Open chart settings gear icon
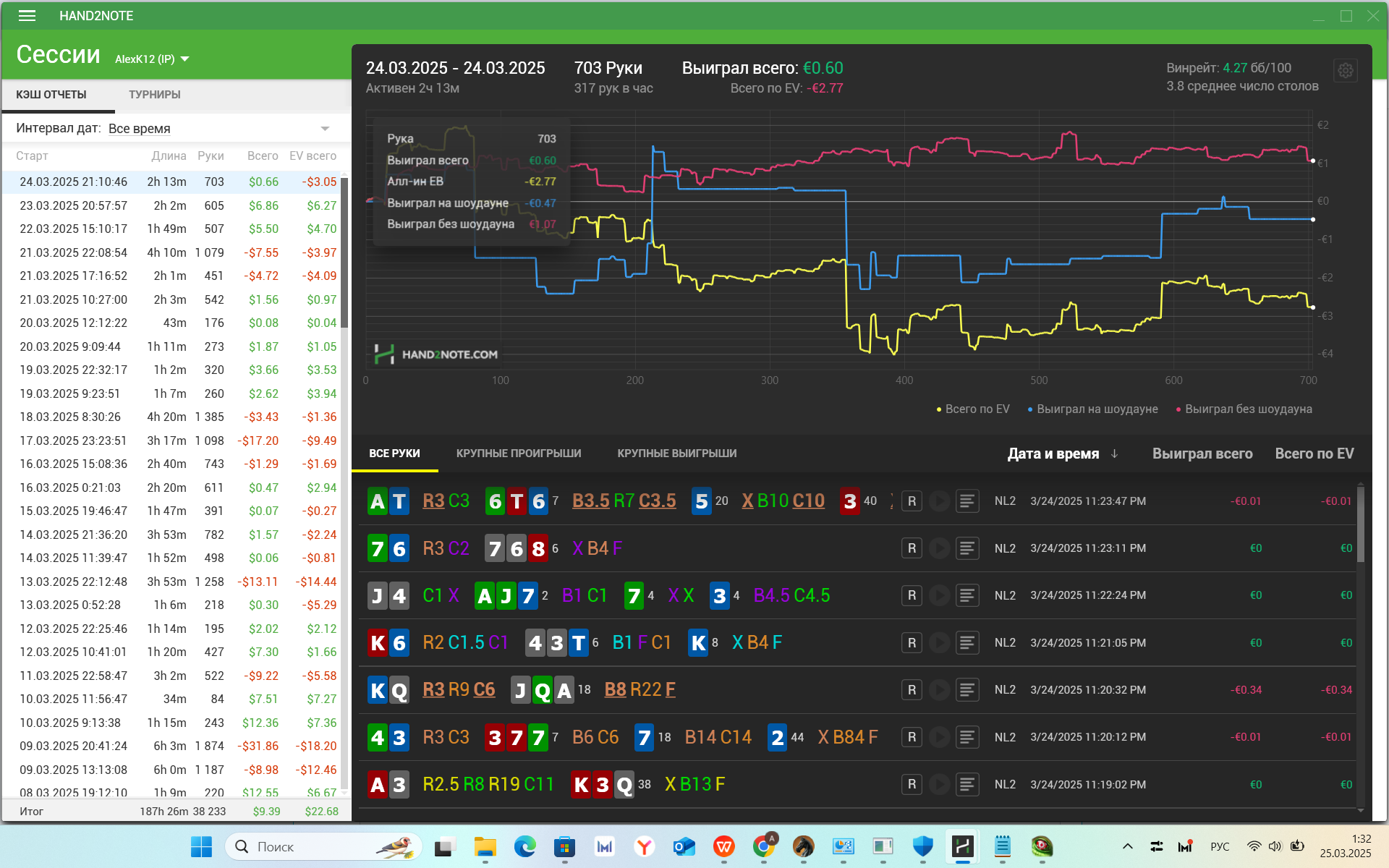 1345,70
